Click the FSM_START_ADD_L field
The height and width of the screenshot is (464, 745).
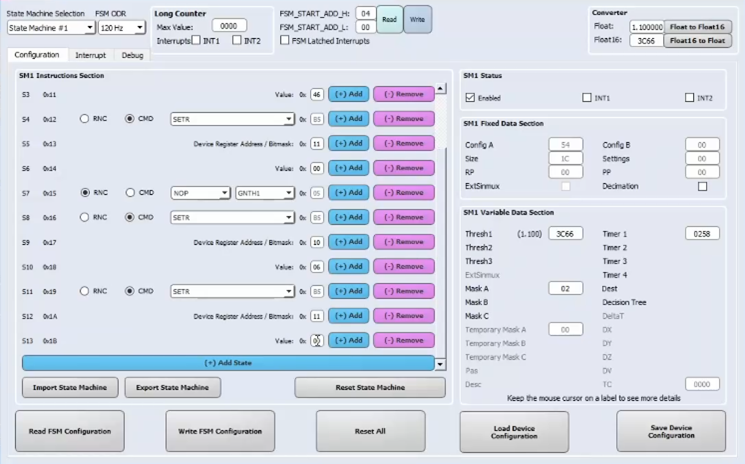(365, 27)
